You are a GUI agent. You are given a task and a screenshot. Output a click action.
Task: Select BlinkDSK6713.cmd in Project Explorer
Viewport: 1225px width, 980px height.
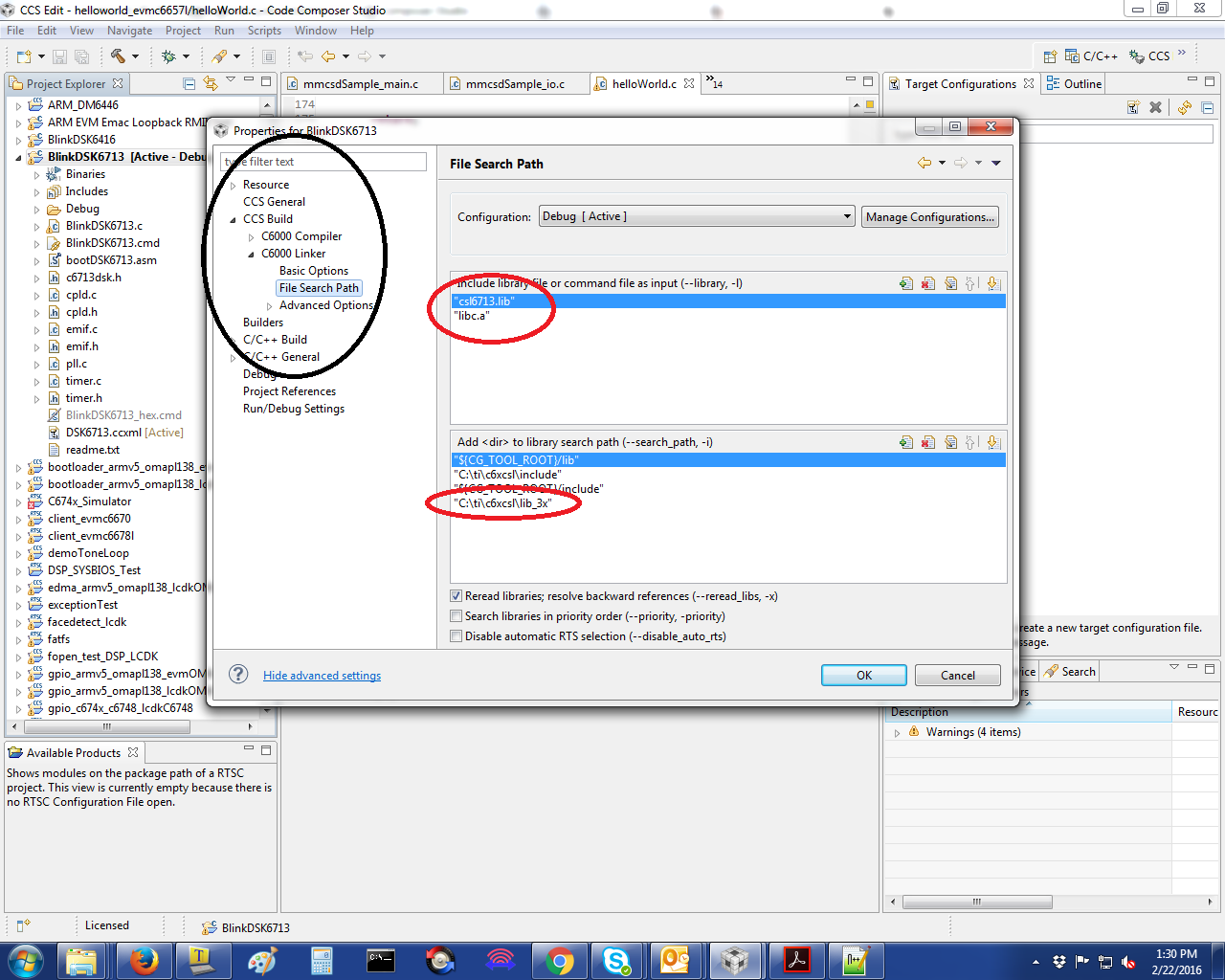pyautogui.click(x=112, y=243)
